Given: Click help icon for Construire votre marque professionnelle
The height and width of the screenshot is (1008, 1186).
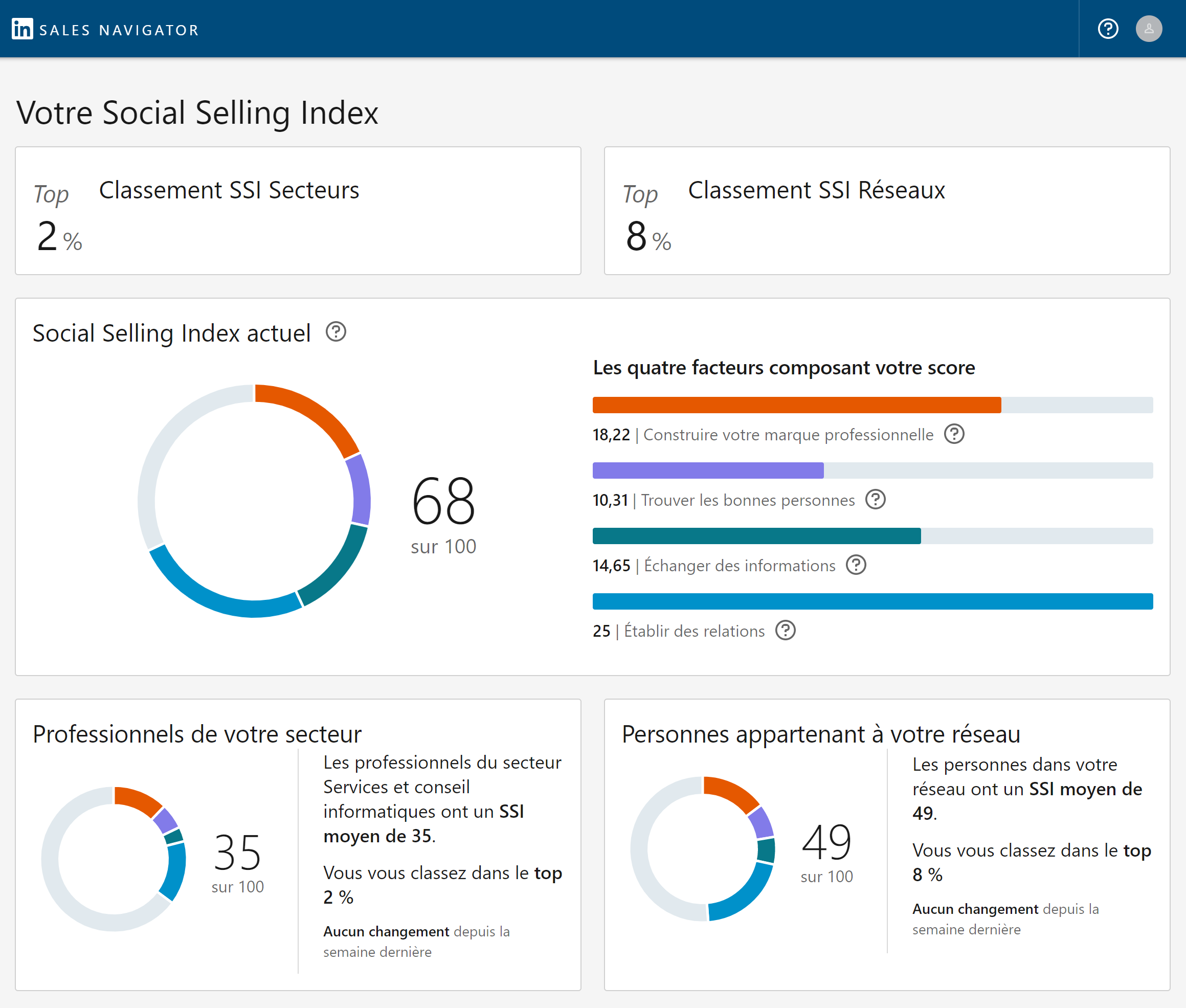Looking at the screenshot, I should [954, 434].
